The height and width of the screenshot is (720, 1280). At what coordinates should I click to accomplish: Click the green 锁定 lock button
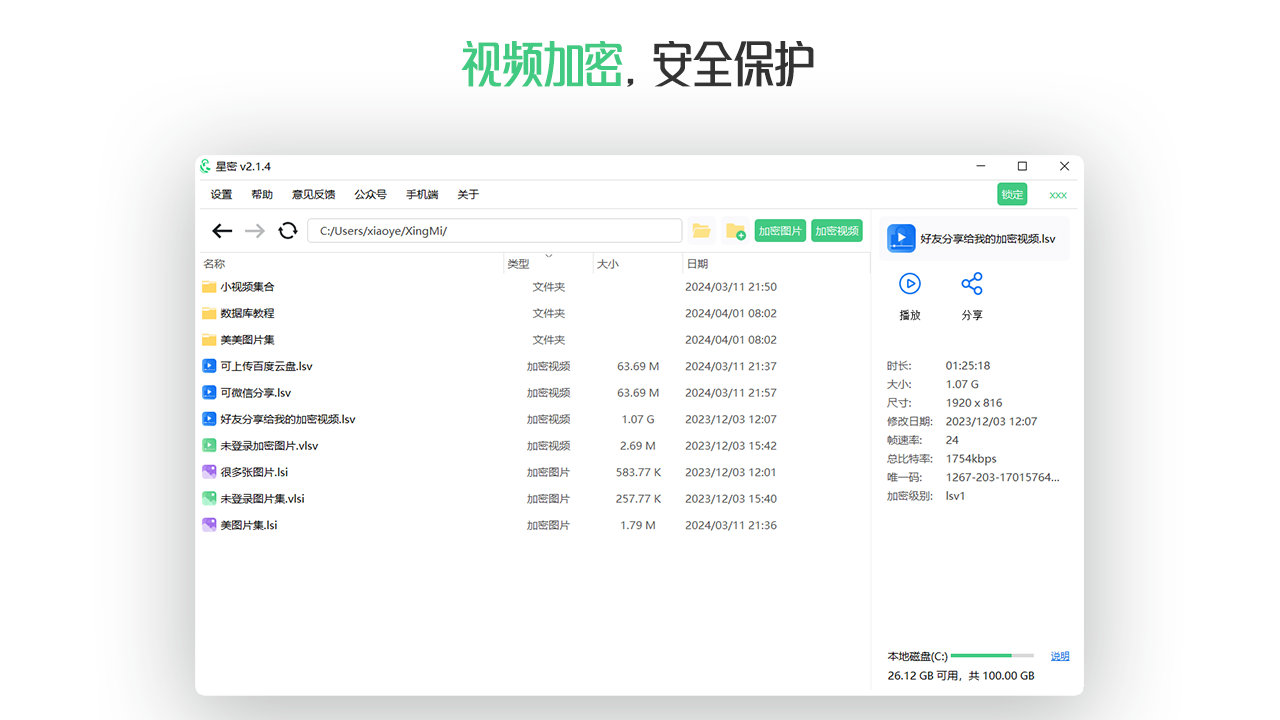click(x=1012, y=194)
